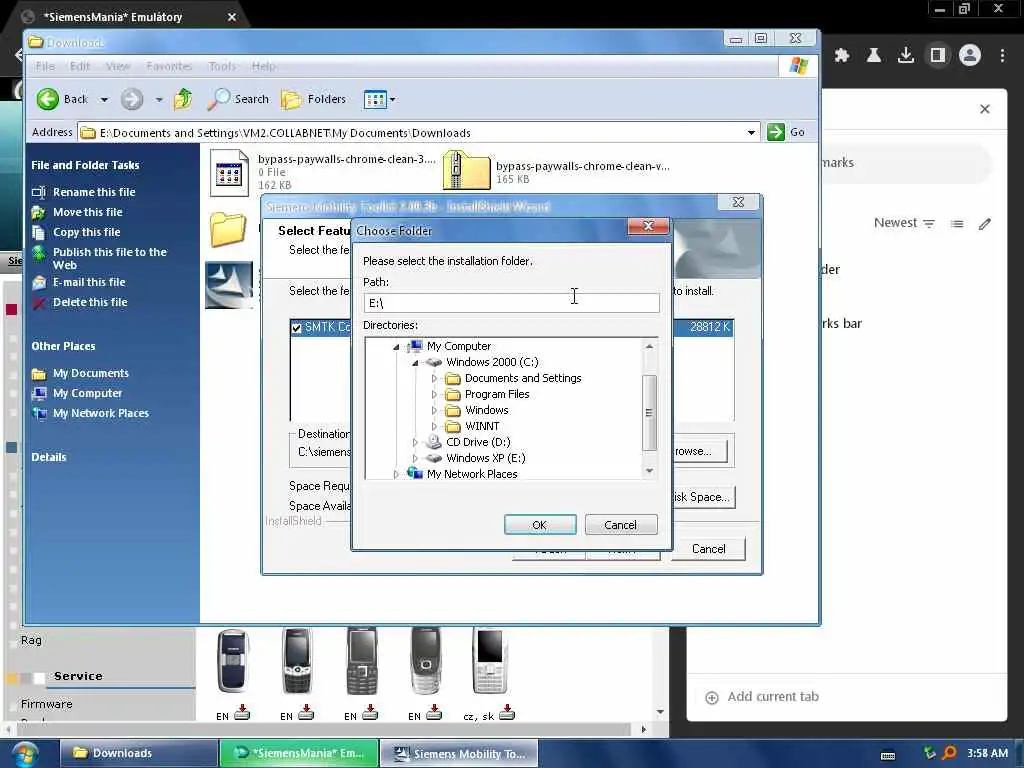The image size is (1024, 768).
Task: Close the bookmarks side panel
Action: coord(985,109)
